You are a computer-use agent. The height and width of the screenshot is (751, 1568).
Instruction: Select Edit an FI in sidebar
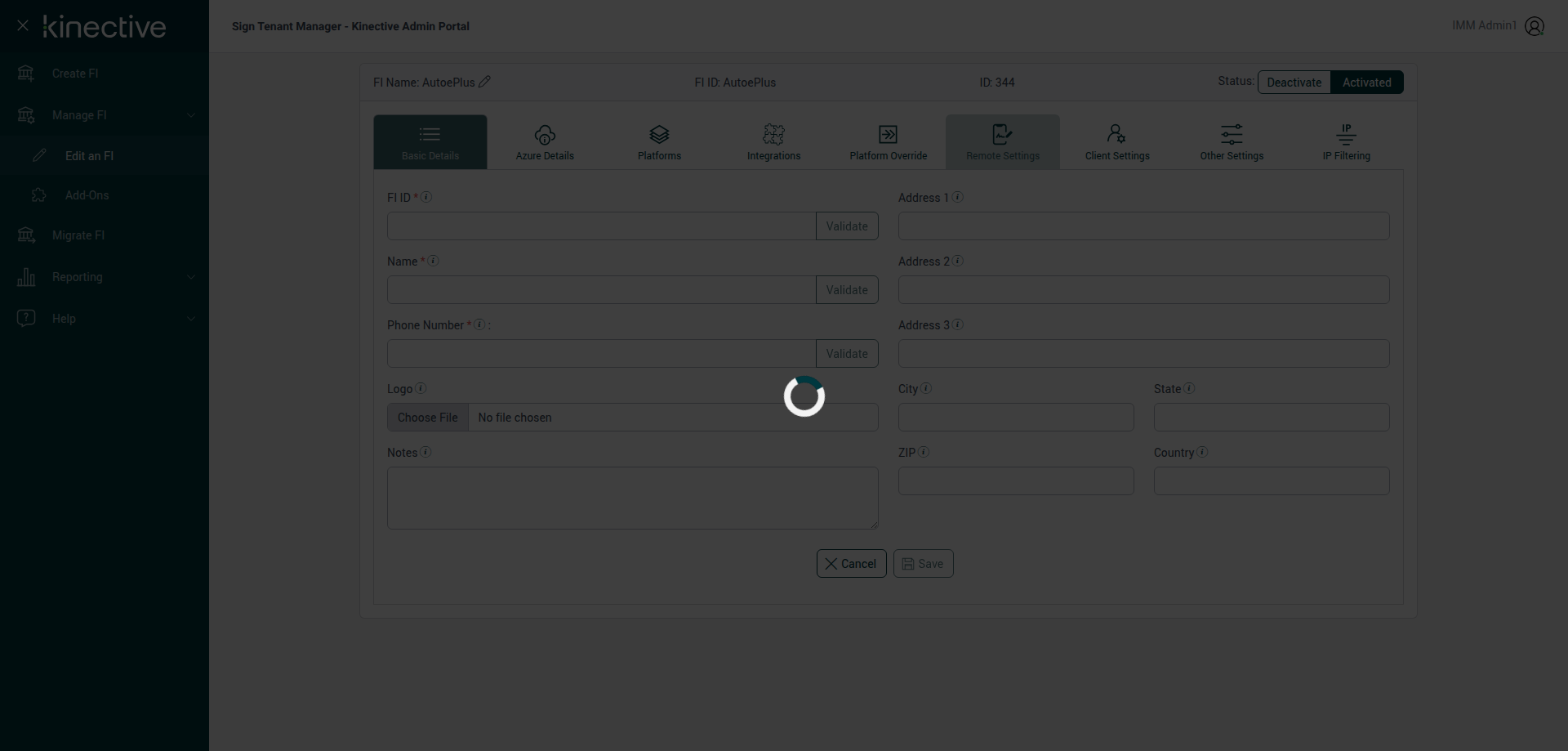(x=105, y=155)
